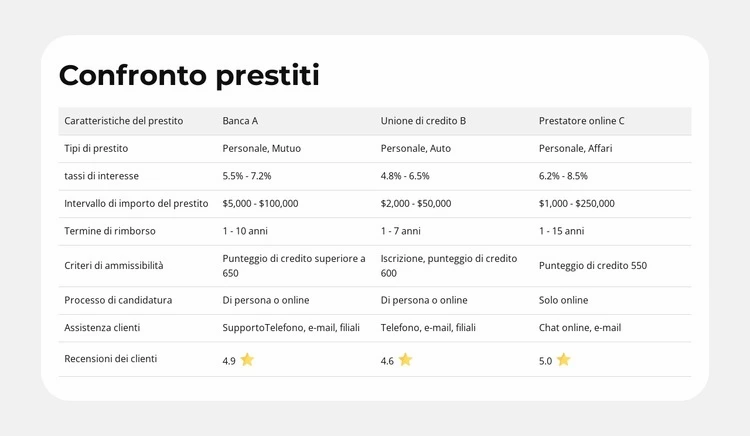Click the Criteri di ammissibilità row label
This screenshot has width=750, height=436.
(x=113, y=266)
